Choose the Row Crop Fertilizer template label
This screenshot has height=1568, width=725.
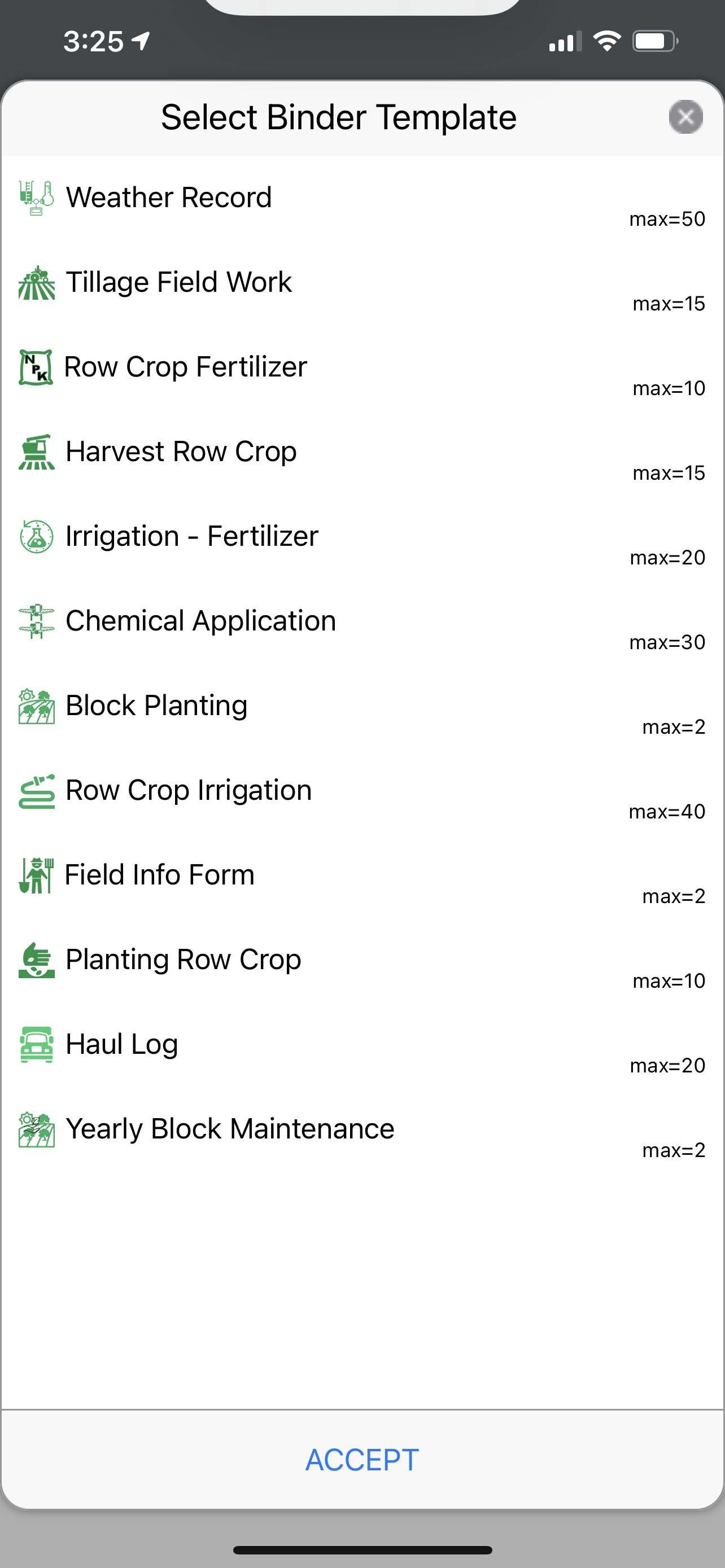(x=186, y=367)
